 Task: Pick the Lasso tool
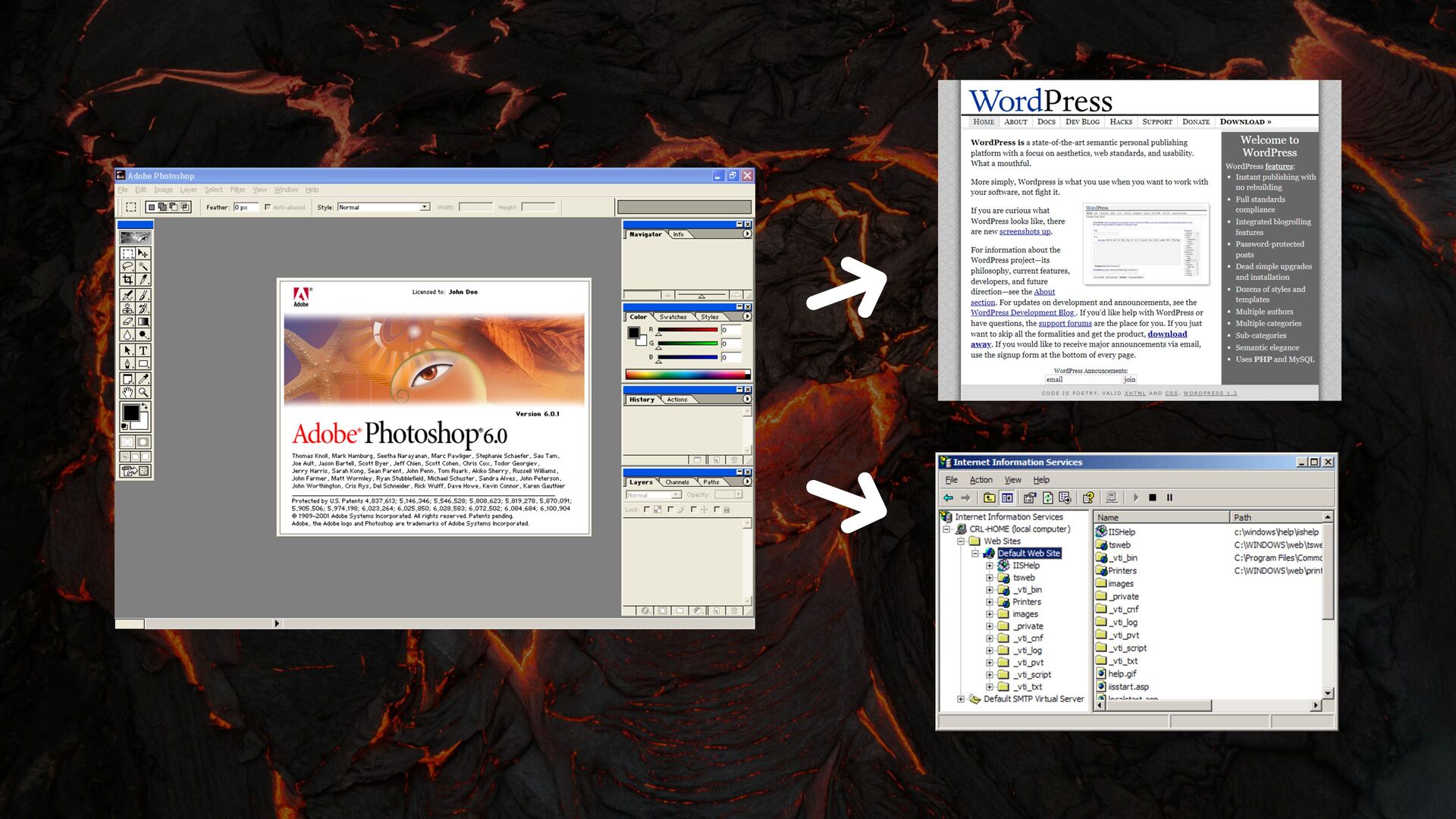128,266
